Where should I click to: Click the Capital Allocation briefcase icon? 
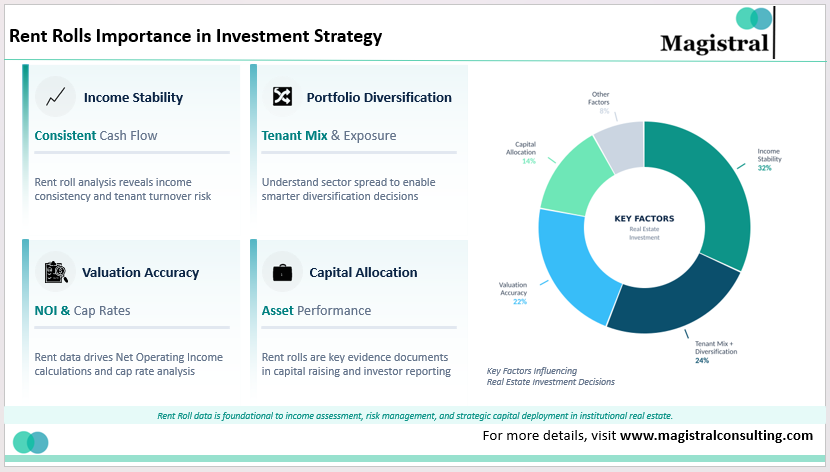(282, 273)
